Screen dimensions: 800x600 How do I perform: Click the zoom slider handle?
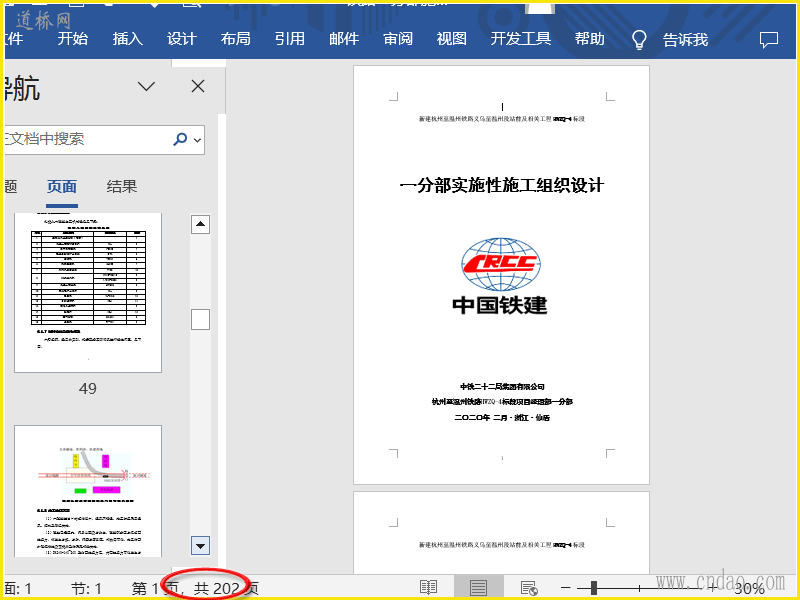(x=594, y=588)
